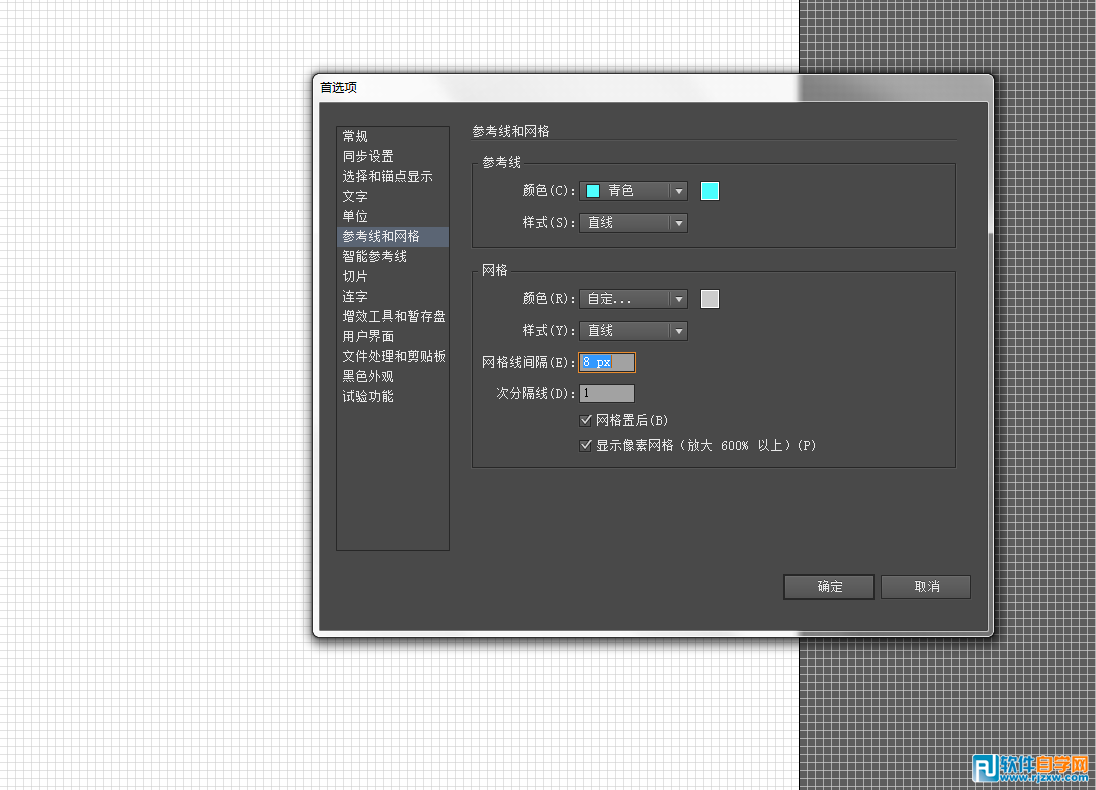The height and width of the screenshot is (790, 1096).
Task: Click the 网格线间隔 input field
Action: (607, 363)
